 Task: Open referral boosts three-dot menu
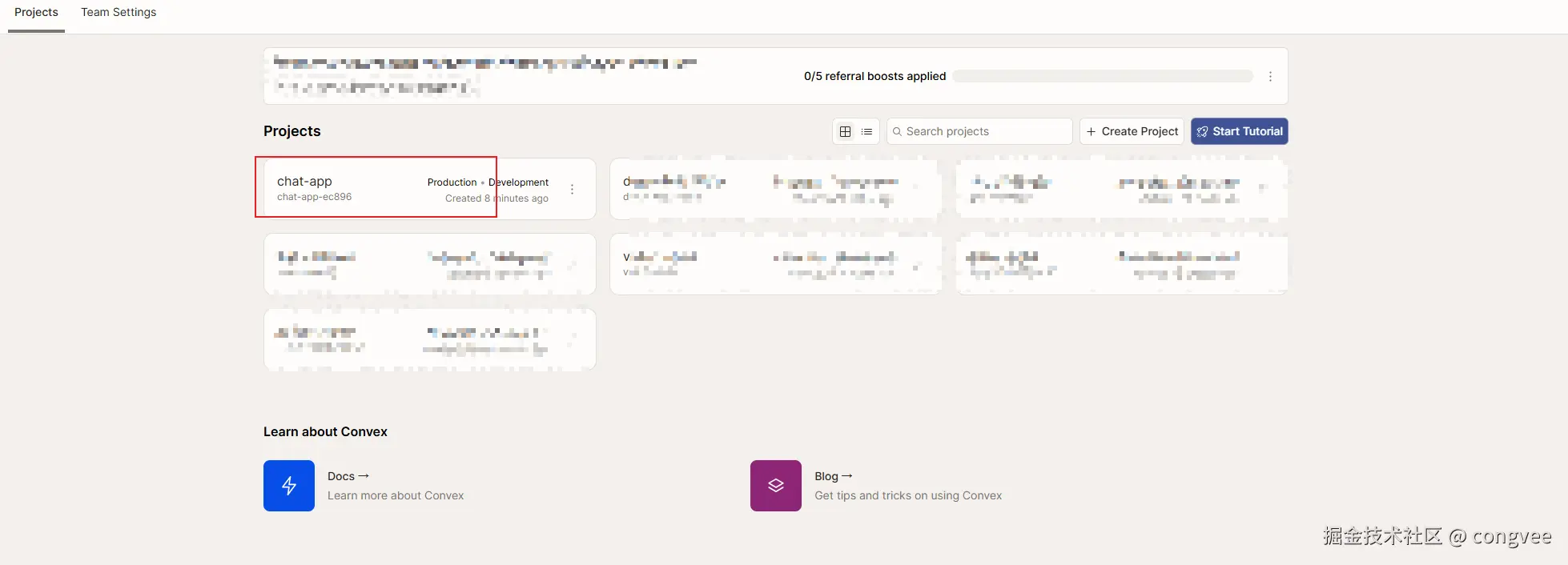pos(1270,77)
